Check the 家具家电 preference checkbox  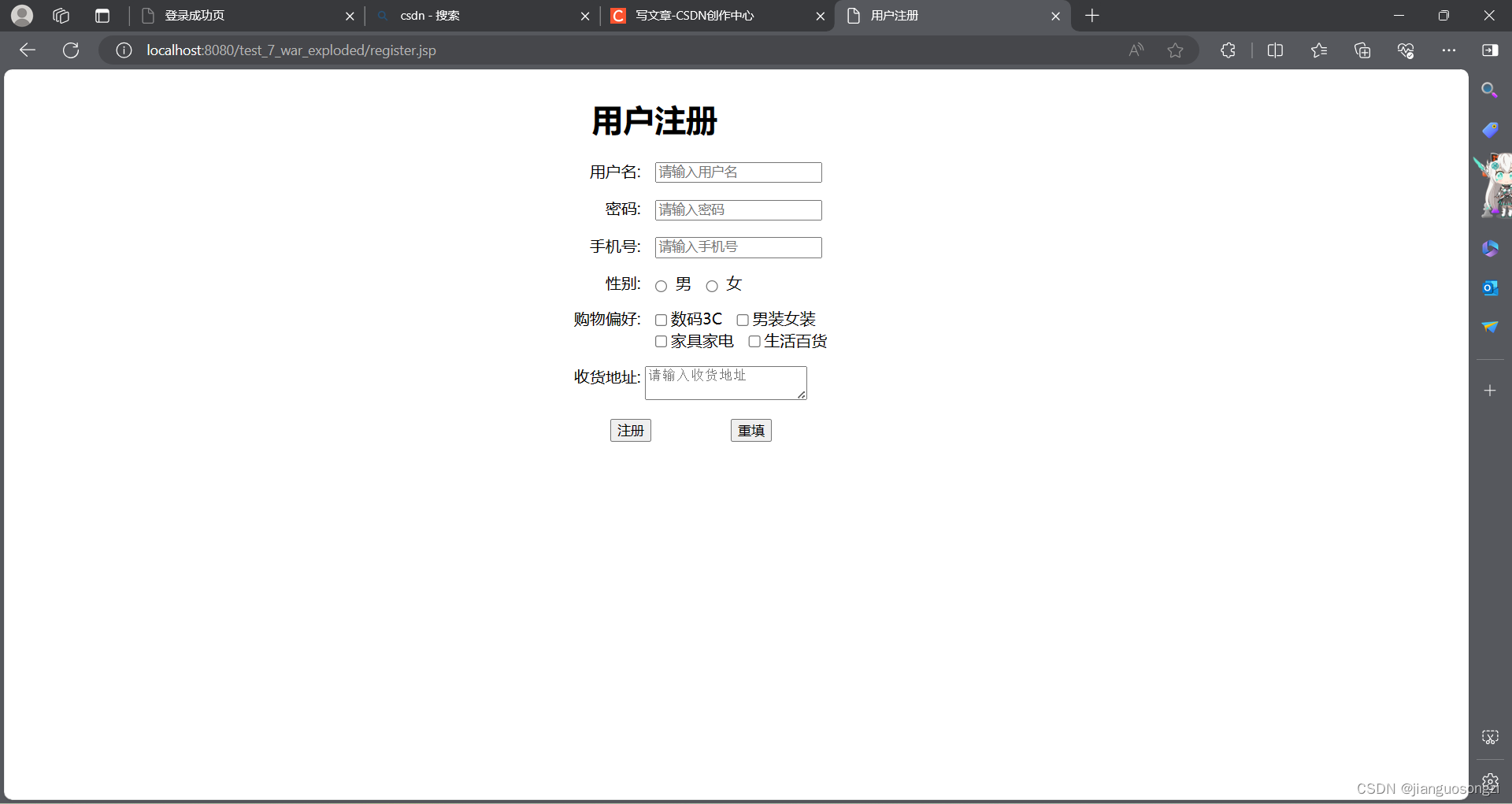(x=661, y=341)
